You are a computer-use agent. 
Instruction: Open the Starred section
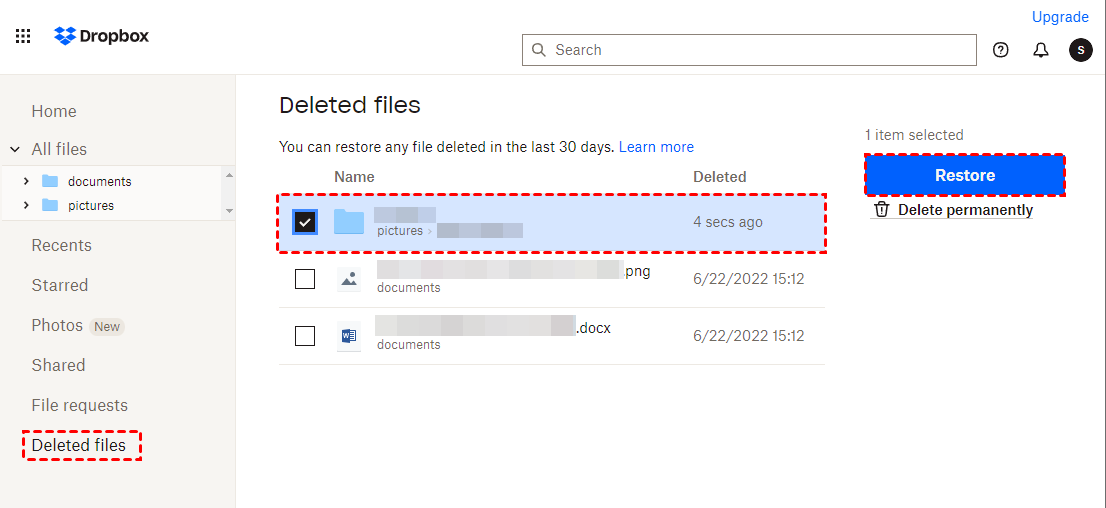(x=60, y=285)
